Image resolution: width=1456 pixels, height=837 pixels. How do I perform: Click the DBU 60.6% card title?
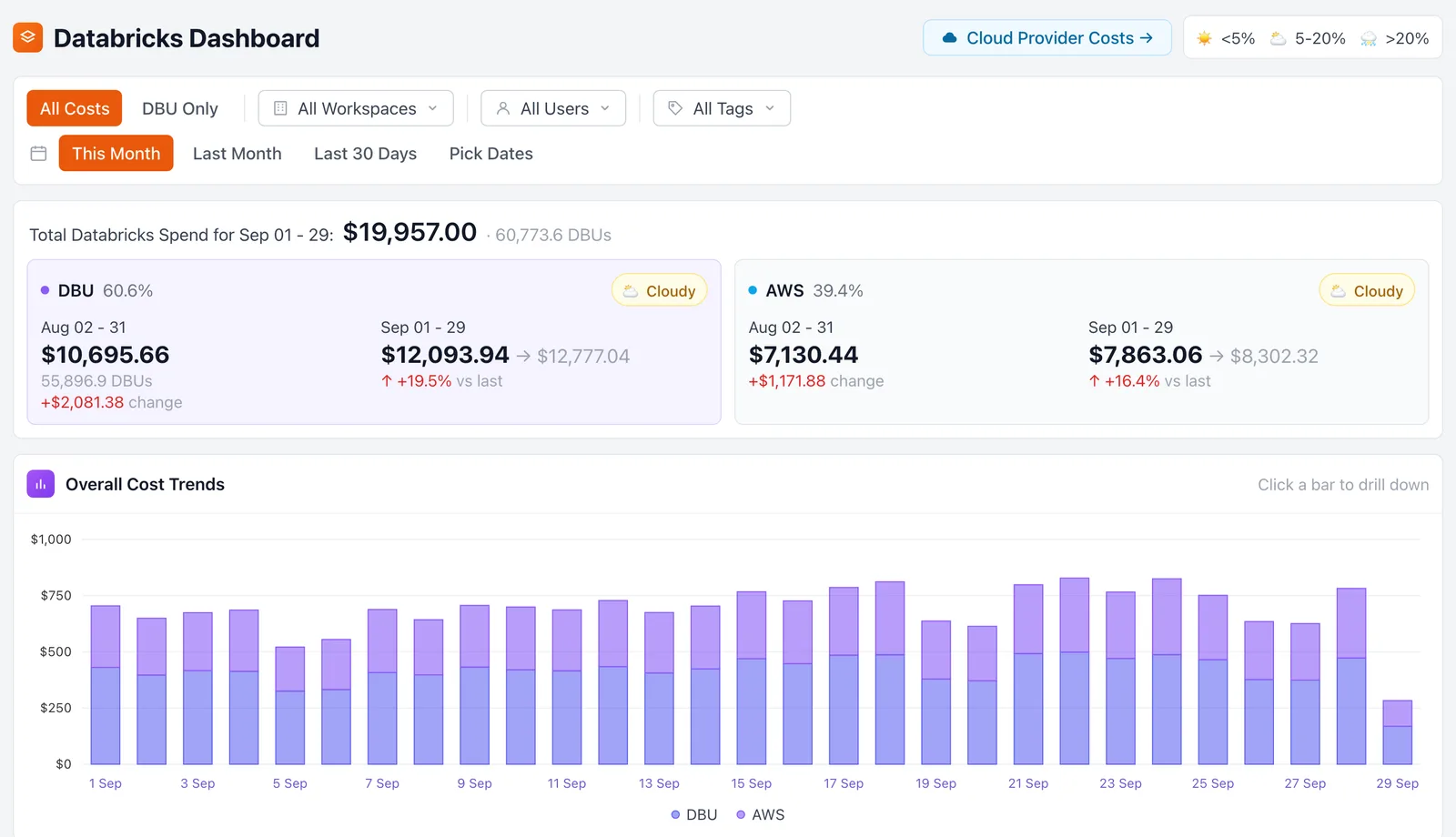[x=96, y=290]
